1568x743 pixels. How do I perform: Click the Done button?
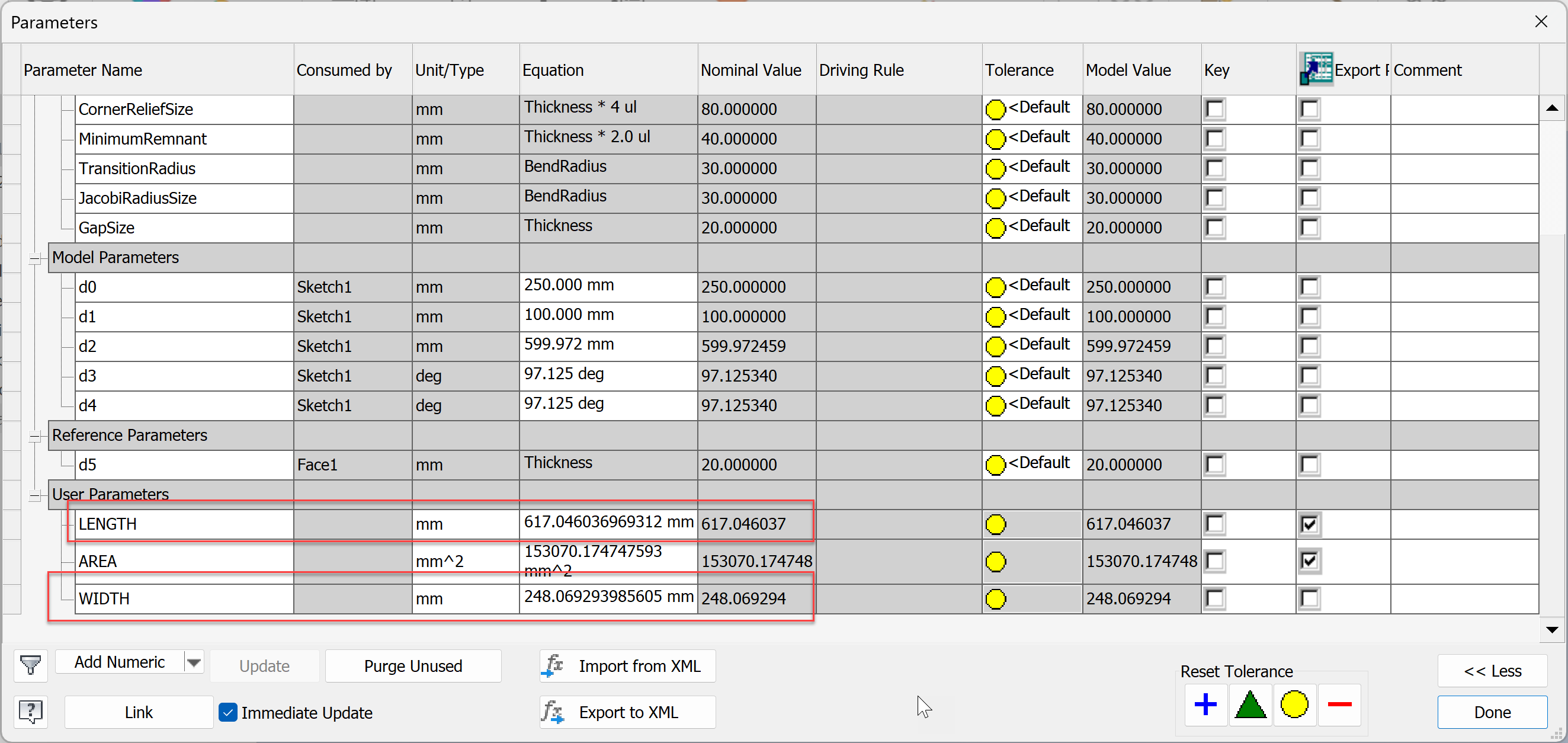(x=1492, y=712)
